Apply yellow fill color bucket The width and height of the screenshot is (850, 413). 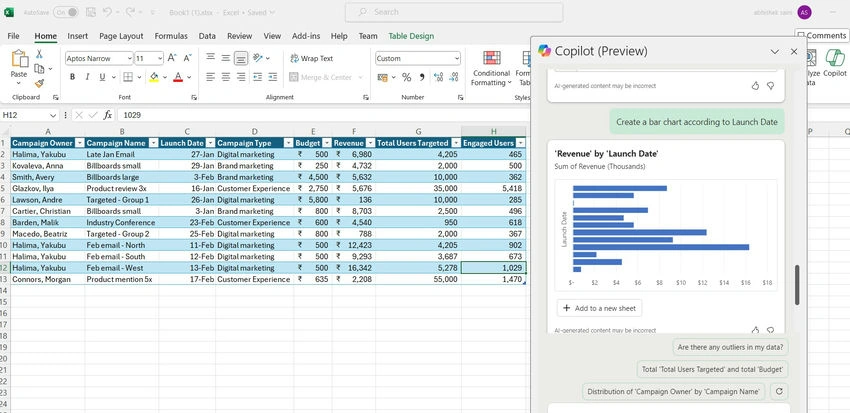pos(154,77)
